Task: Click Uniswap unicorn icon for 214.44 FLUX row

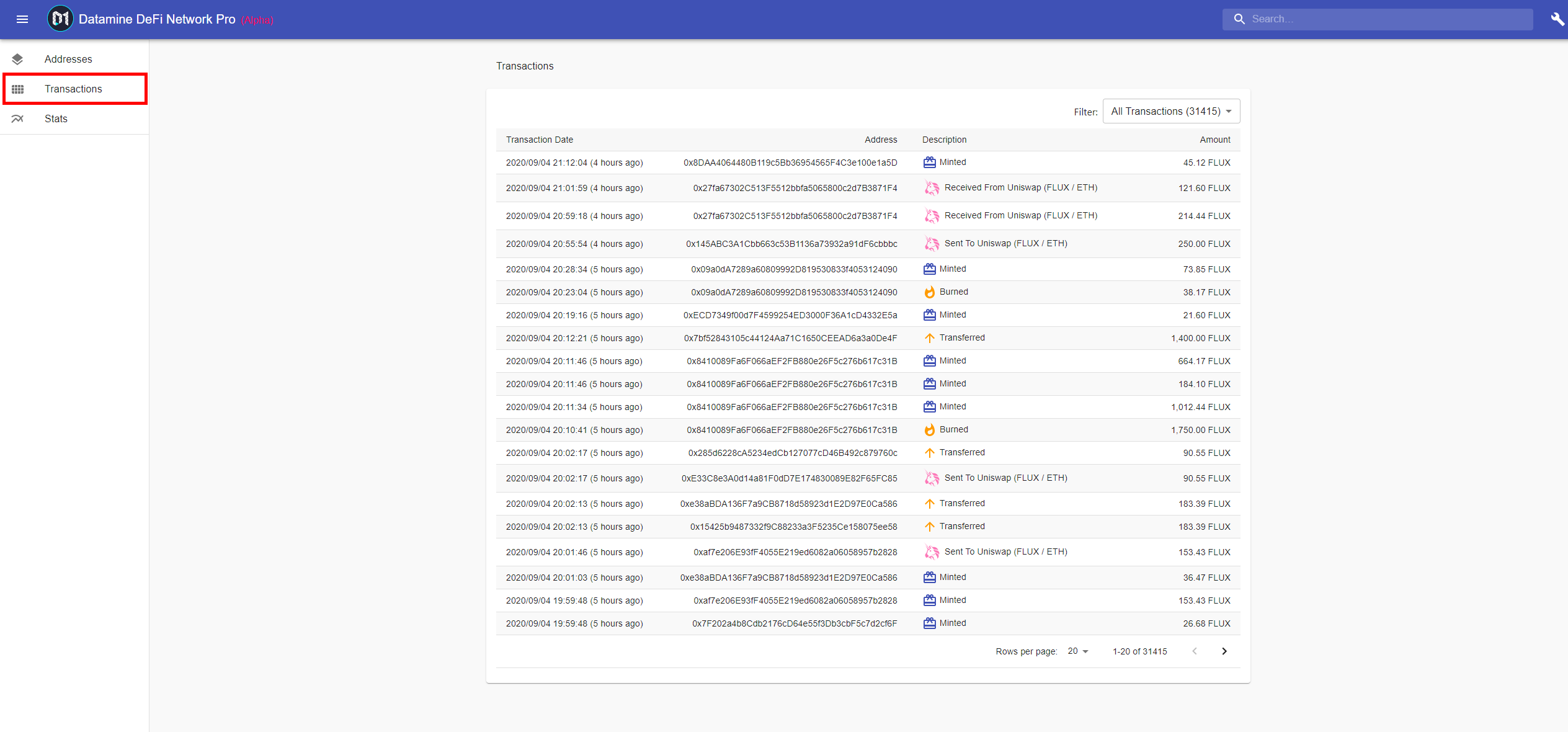Action: coord(932,215)
